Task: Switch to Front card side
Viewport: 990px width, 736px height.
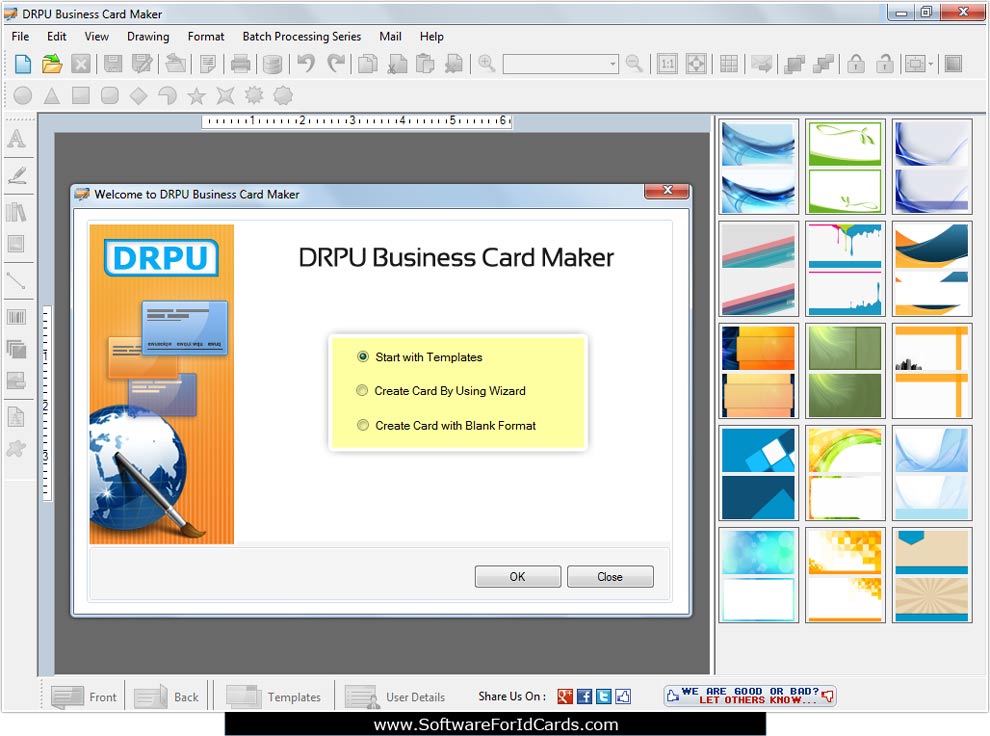Action: coord(84,697)
